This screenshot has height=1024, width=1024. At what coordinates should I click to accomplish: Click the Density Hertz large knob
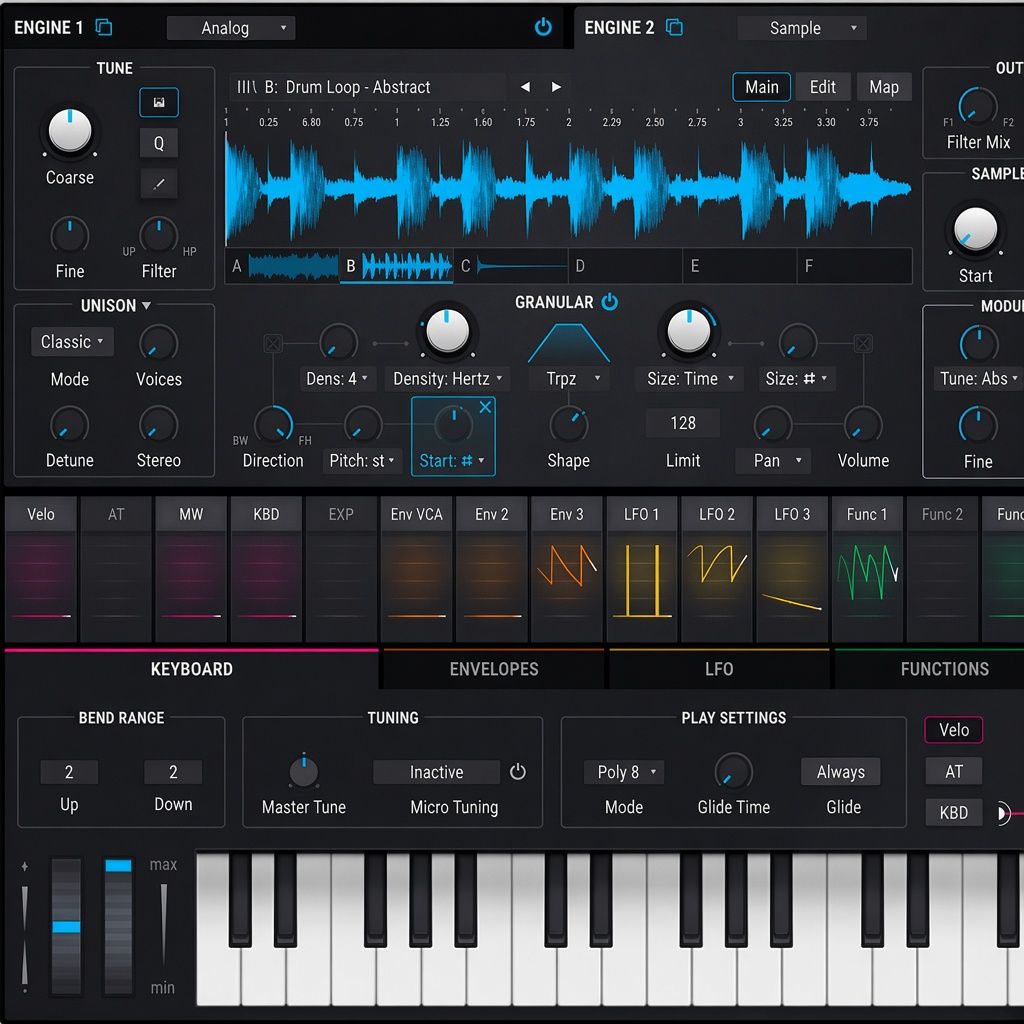447,331
